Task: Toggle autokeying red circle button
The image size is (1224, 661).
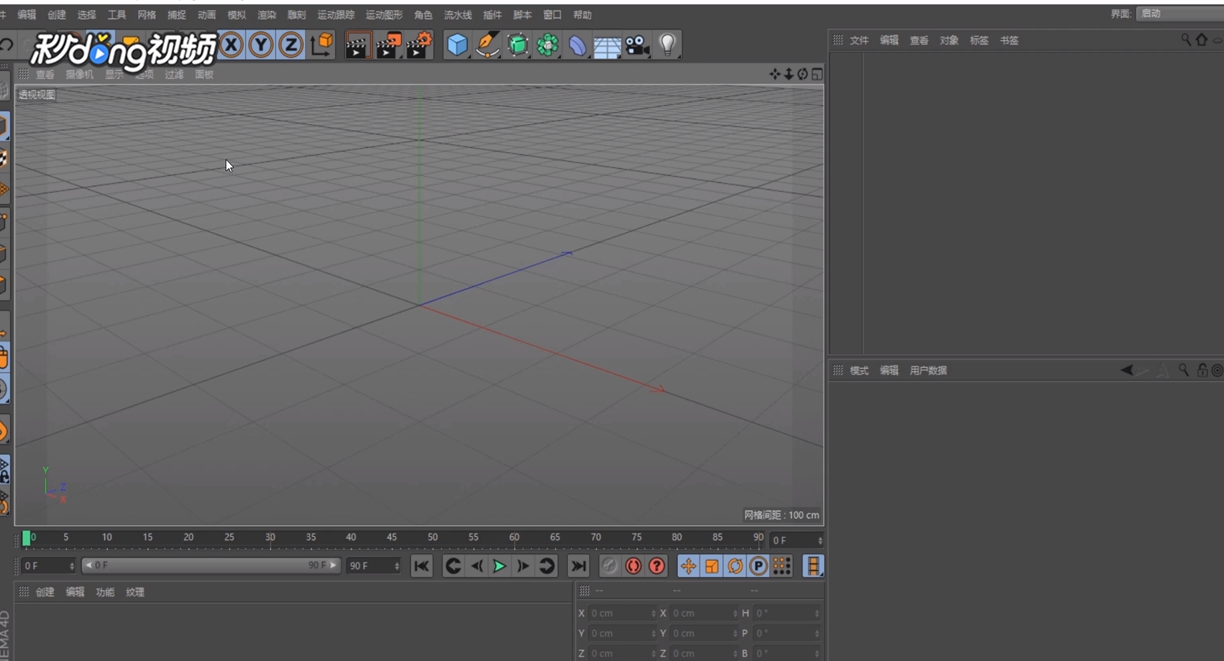Action: [x=633, y=566]
